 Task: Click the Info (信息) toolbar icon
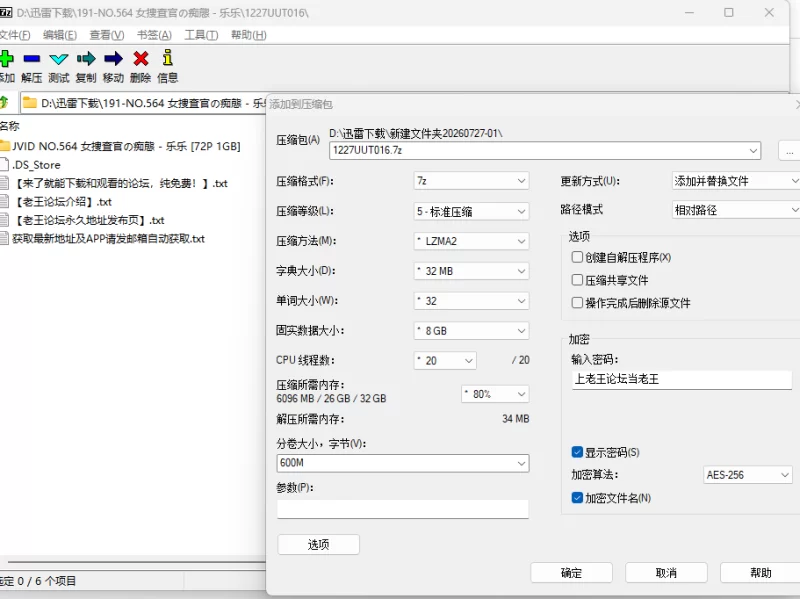pyautogui.click(x=167, y=58)
